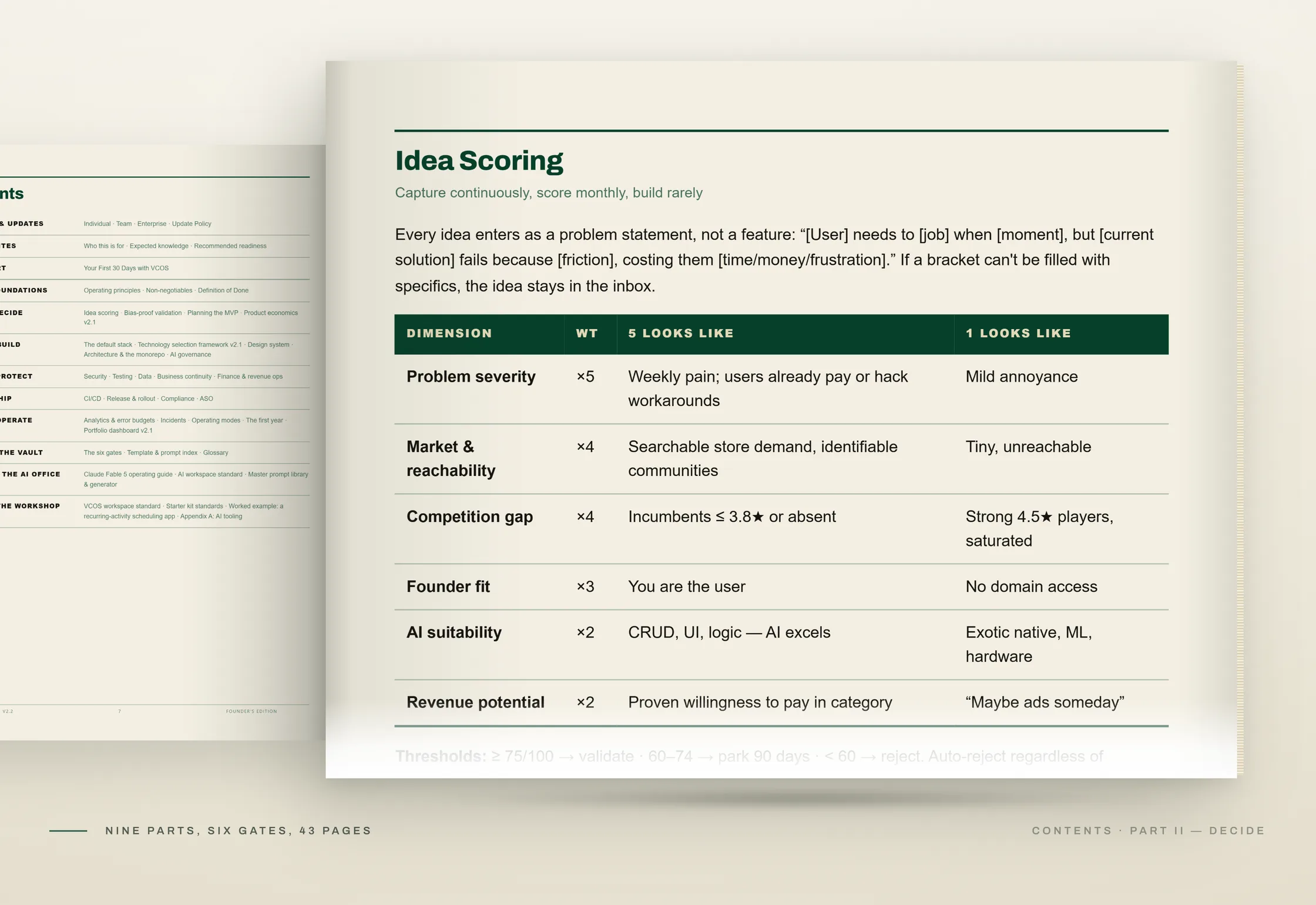This screenshot has width=1316, height=905.
Task: Select the "AI suitability" row label
Action: click(454, 632)
